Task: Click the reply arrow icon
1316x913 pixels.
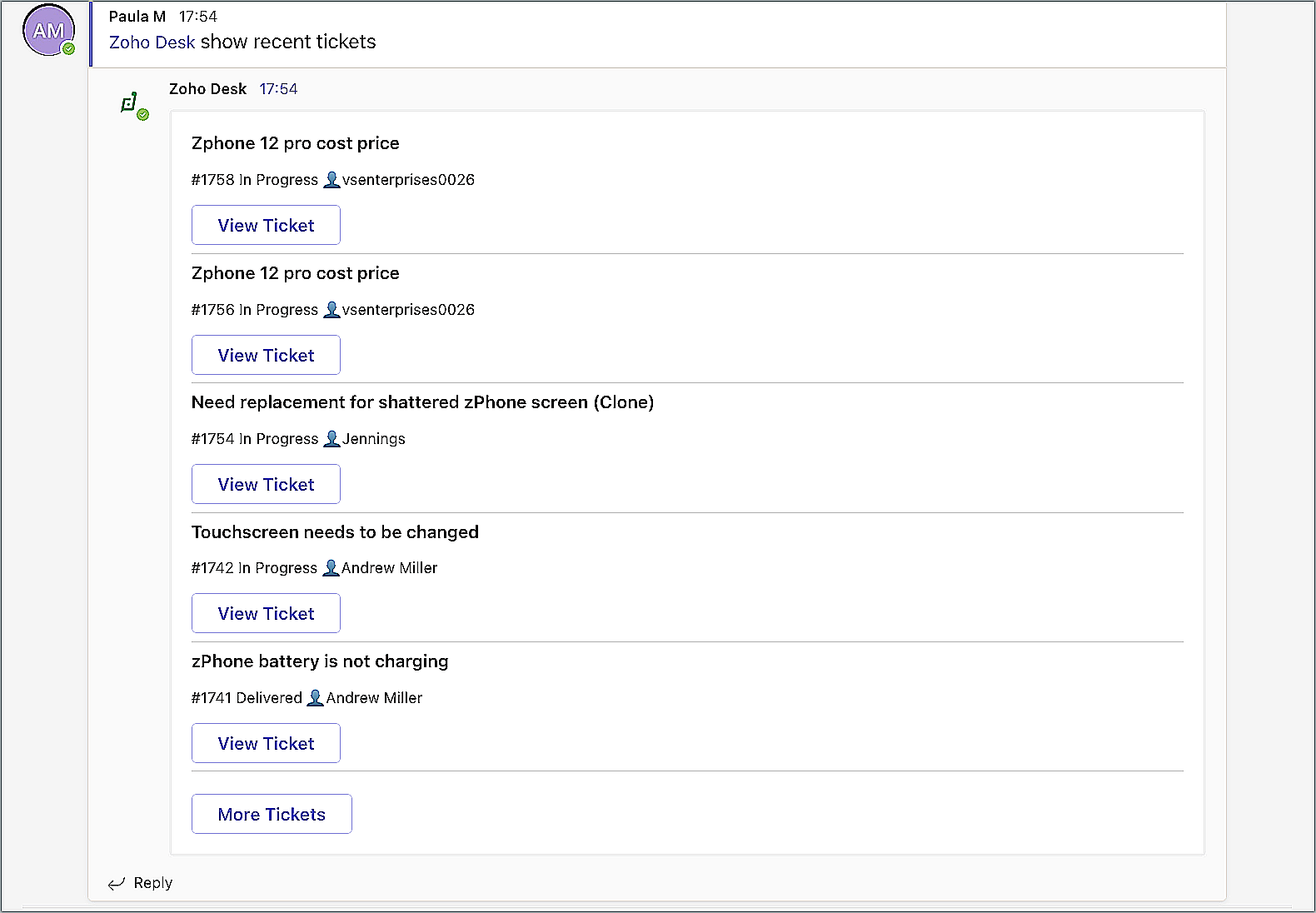Action: pyautogui.click(x=117, y=883)
